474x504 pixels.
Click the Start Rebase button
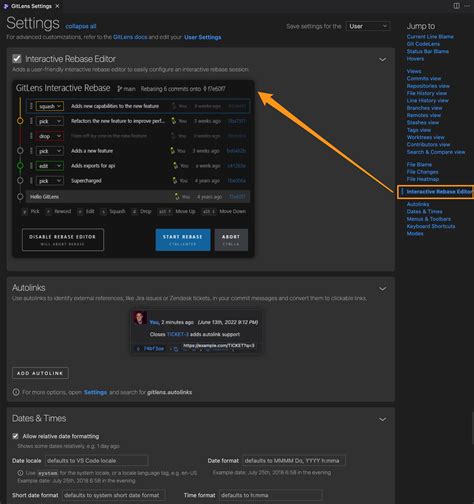point(183,240)
